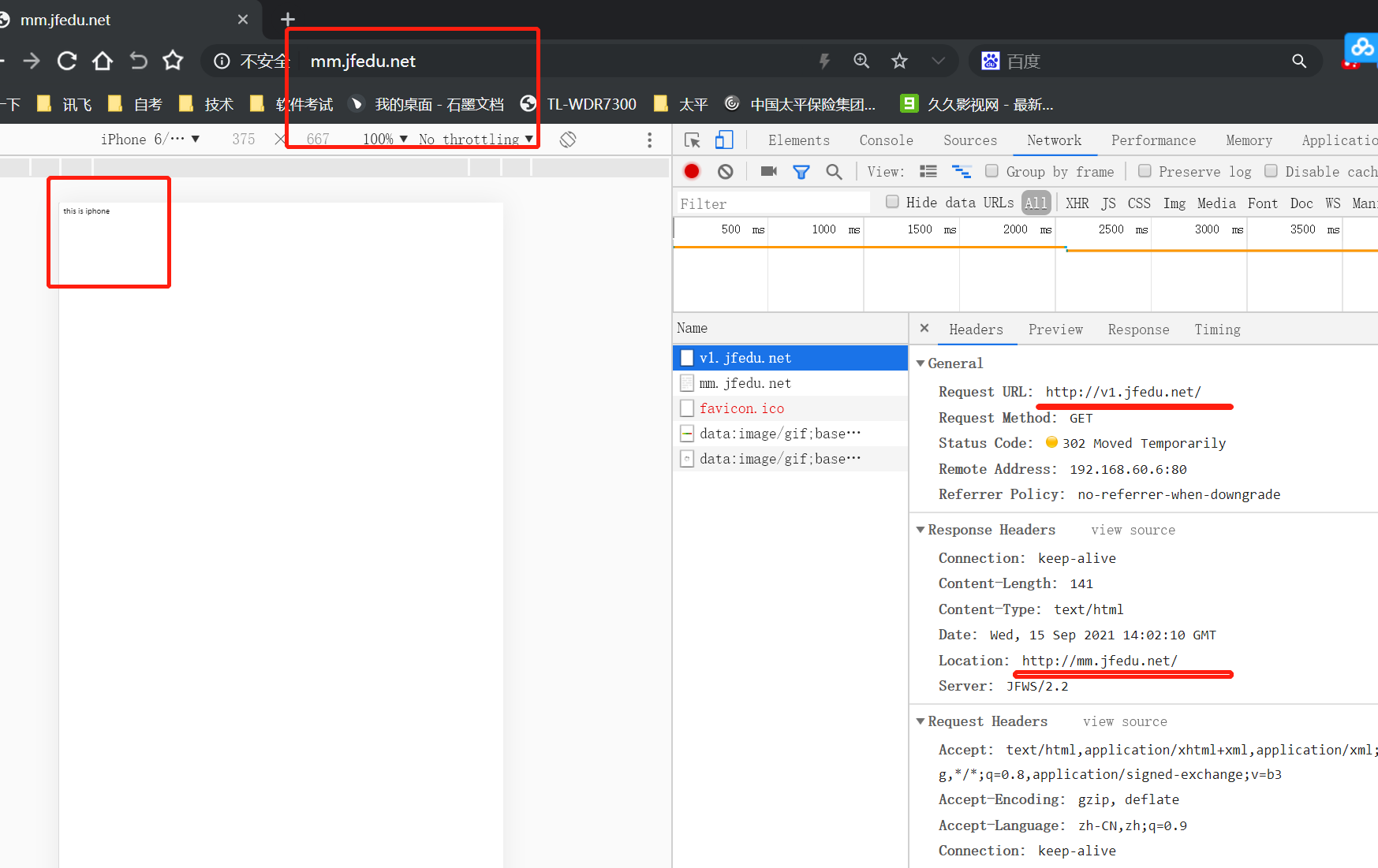Clear the network log

[726, 172]
